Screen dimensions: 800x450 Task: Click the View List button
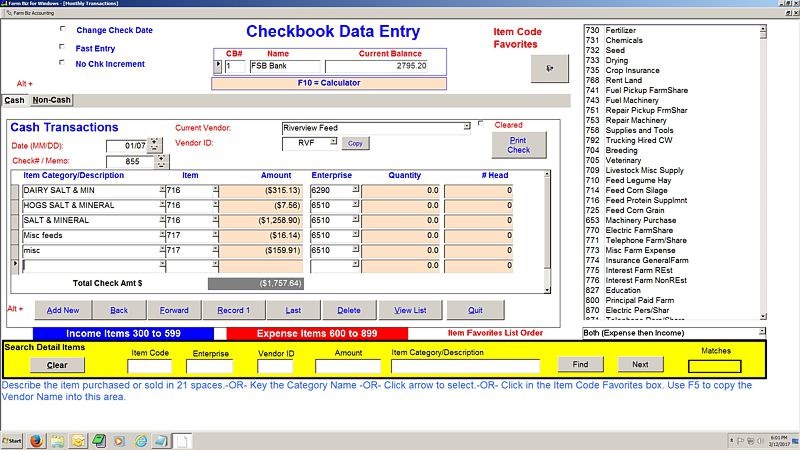(410, 310)
